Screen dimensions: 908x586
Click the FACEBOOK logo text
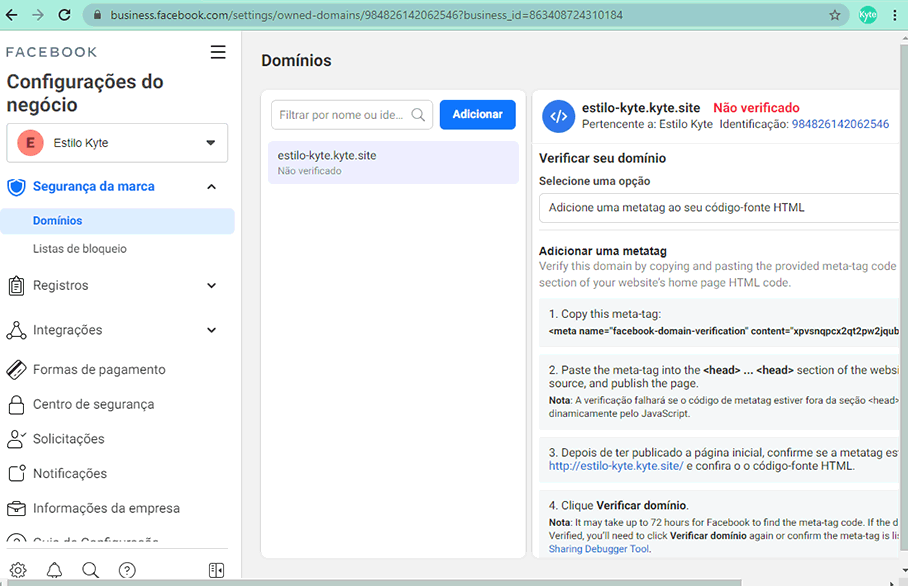click(x=52, y=52)
